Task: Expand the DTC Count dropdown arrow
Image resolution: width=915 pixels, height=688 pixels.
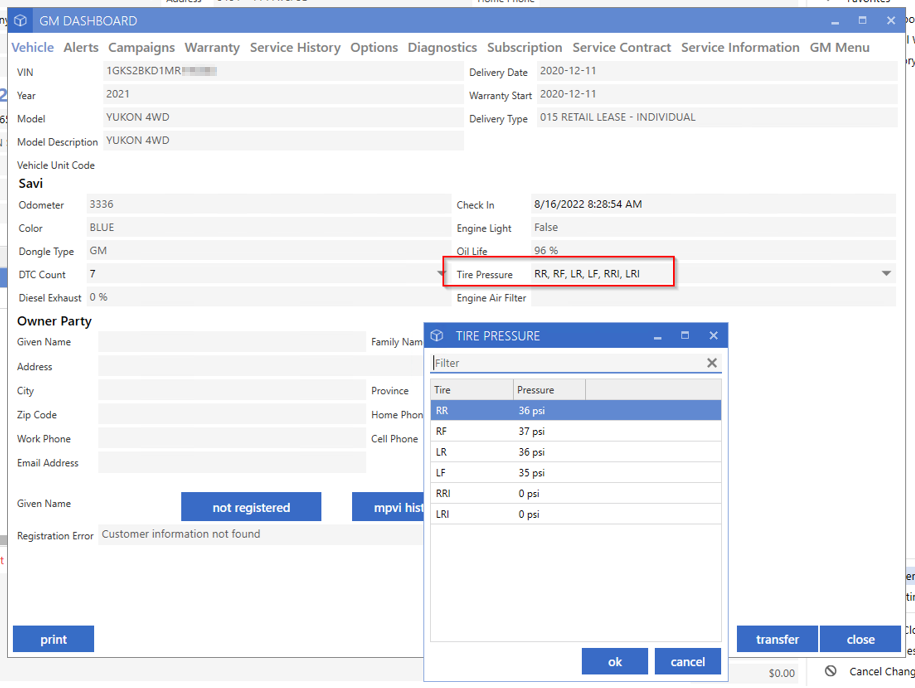Action: 442,274
